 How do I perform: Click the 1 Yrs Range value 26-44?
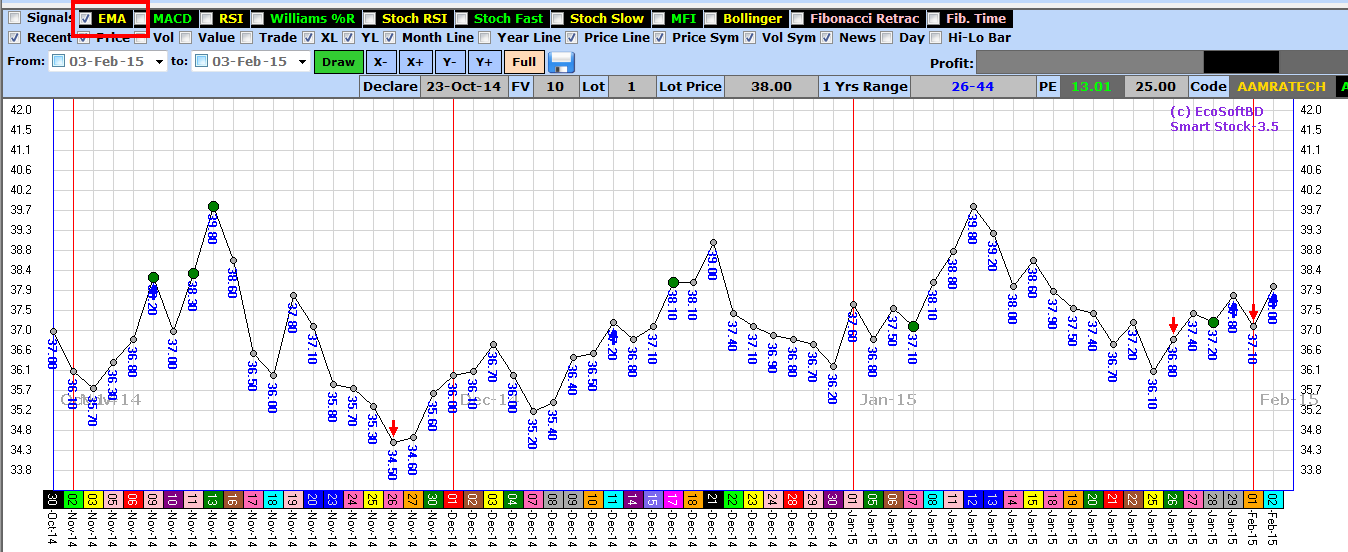pos(972,86)
